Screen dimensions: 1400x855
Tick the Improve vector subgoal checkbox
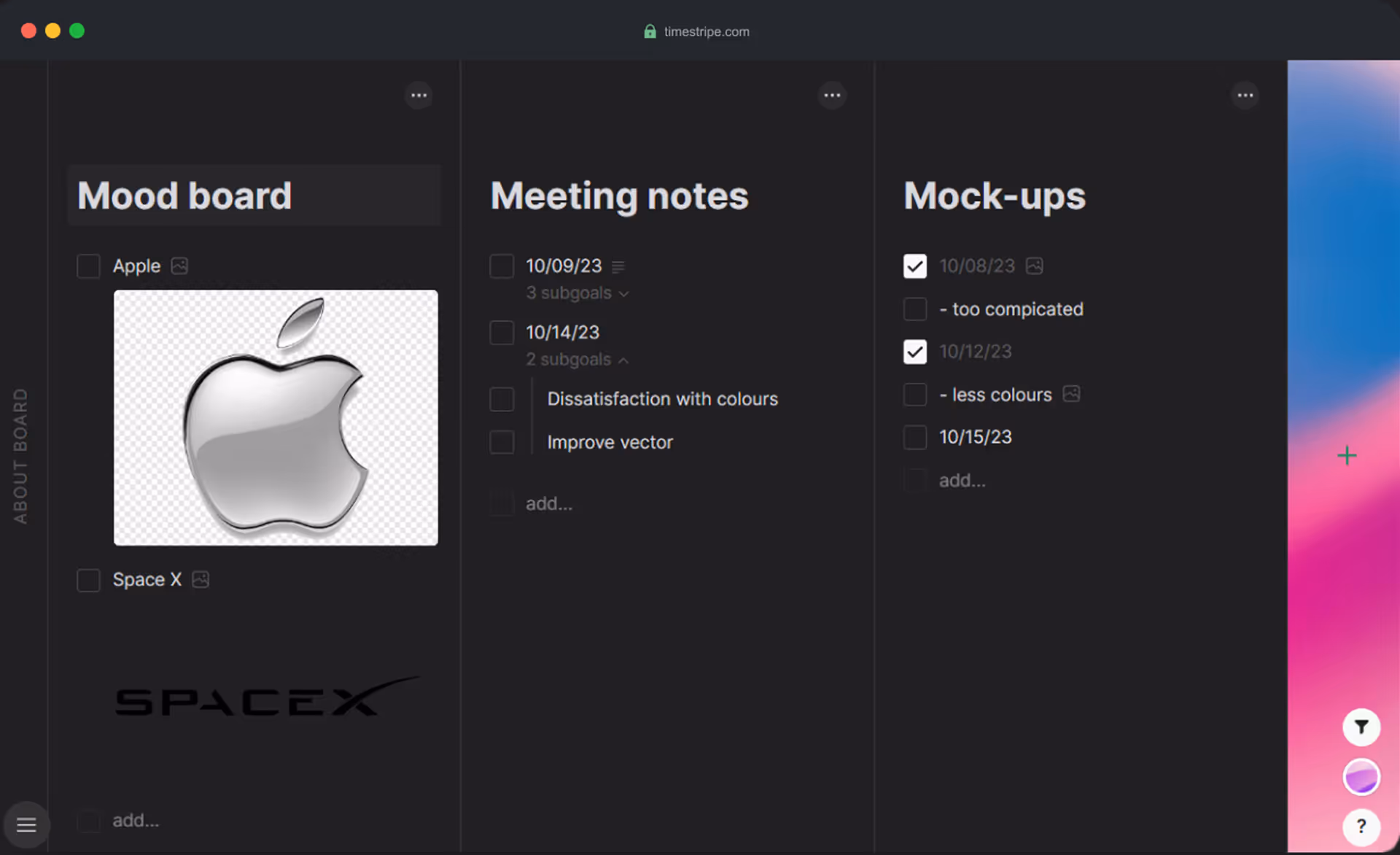502,442
